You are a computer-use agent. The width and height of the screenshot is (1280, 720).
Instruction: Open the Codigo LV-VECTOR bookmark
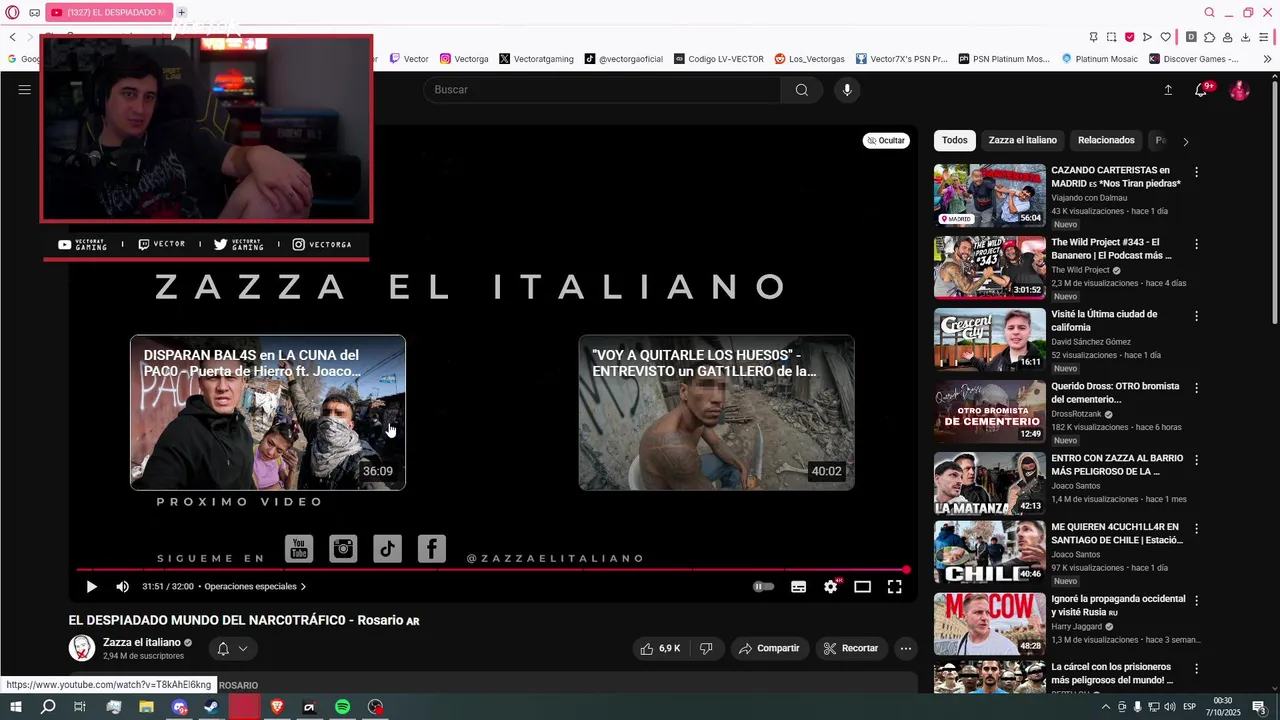[718, 59]
